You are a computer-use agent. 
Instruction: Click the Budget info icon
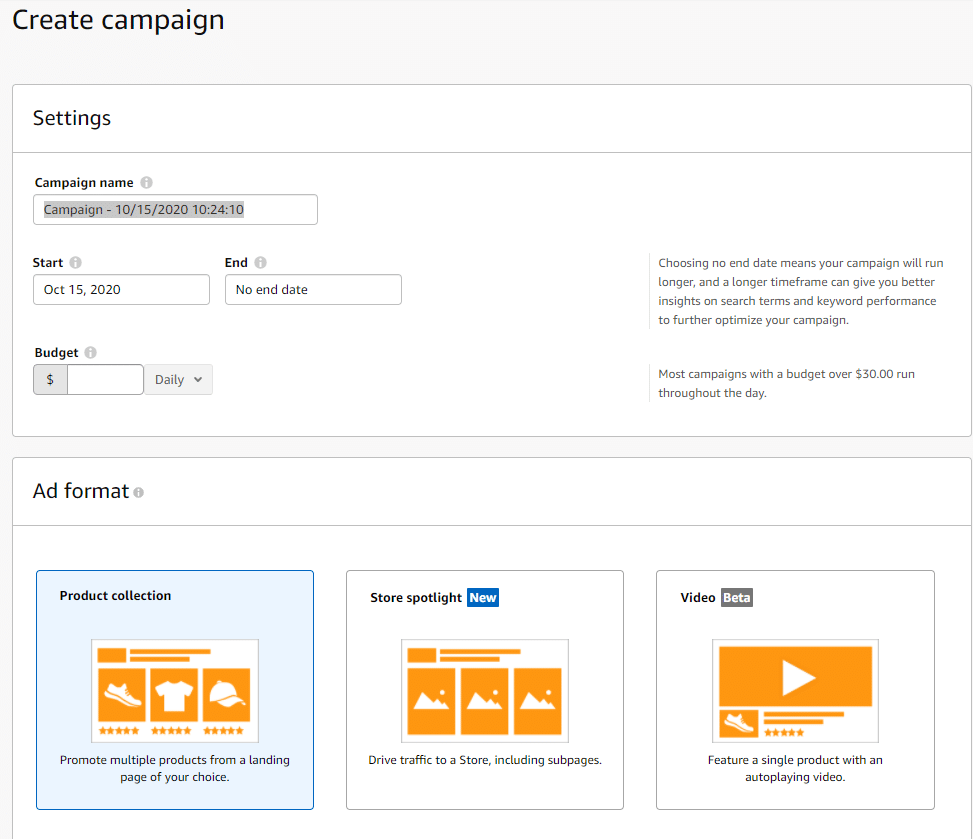coord(91,352)
